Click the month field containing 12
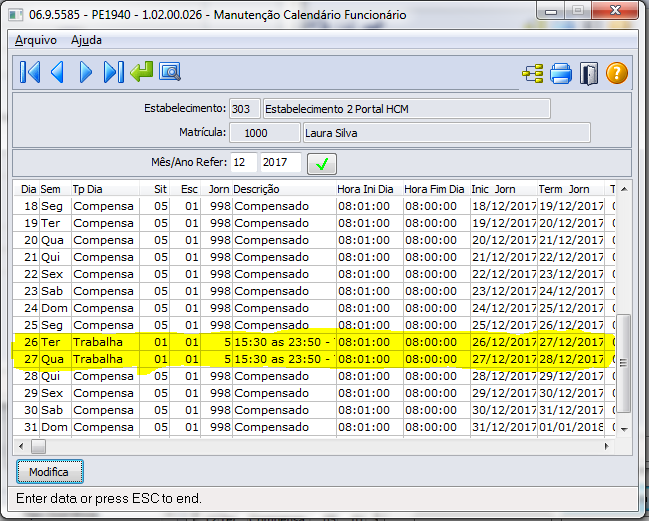Image resolution: width=649 pixels, height=521 pixels. tap(244, 162)
